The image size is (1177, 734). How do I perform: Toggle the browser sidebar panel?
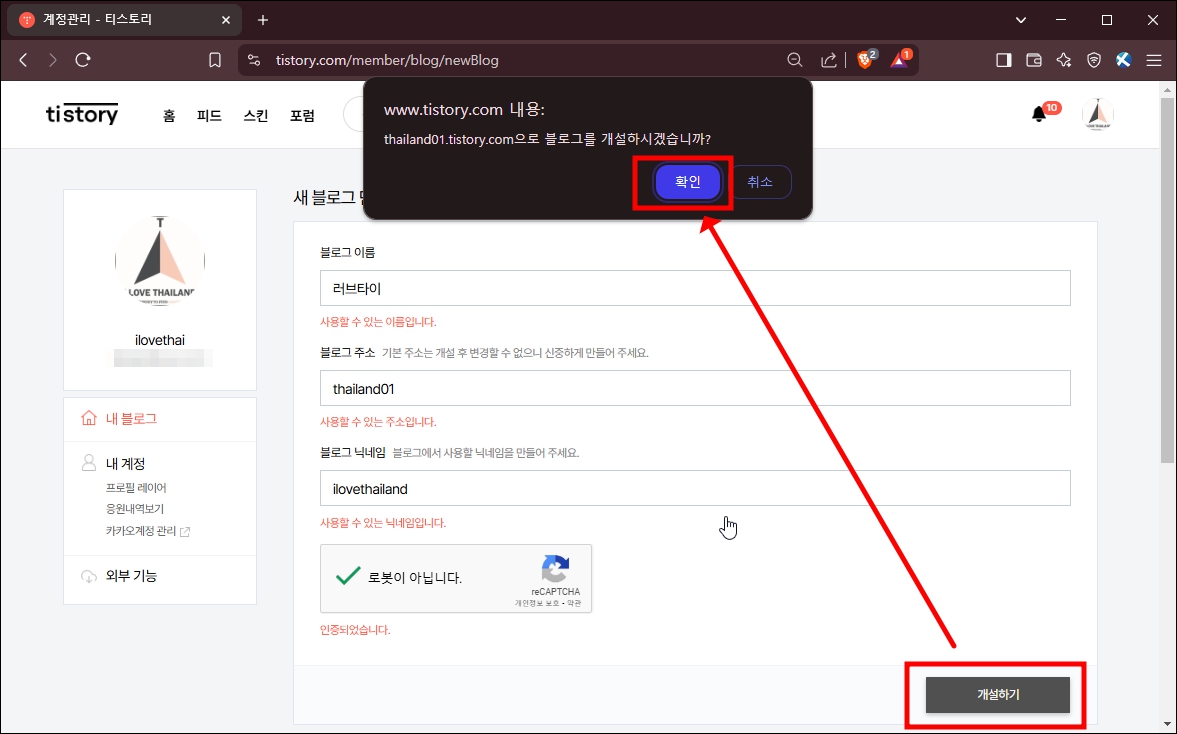1002,59
